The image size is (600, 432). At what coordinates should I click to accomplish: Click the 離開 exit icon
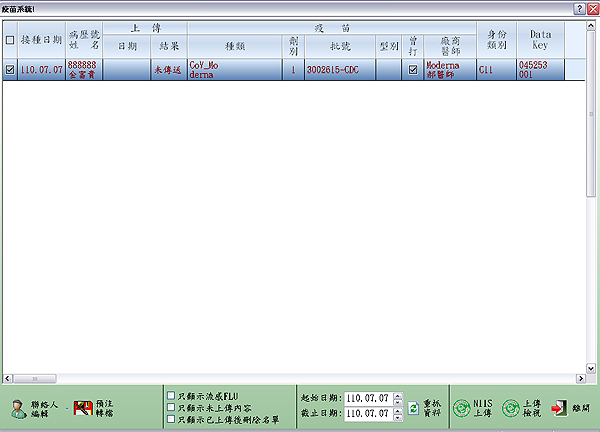(559, 407)
